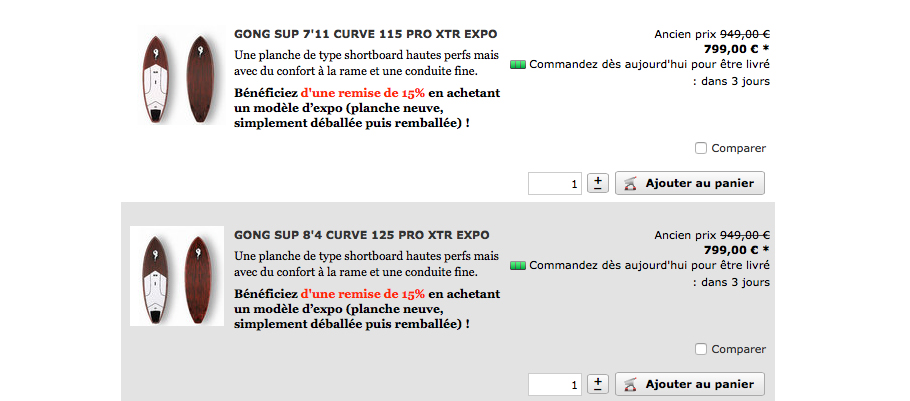
Task: Click crossed-out 949,00 € old price for 8'4 board
Action: 745,235
